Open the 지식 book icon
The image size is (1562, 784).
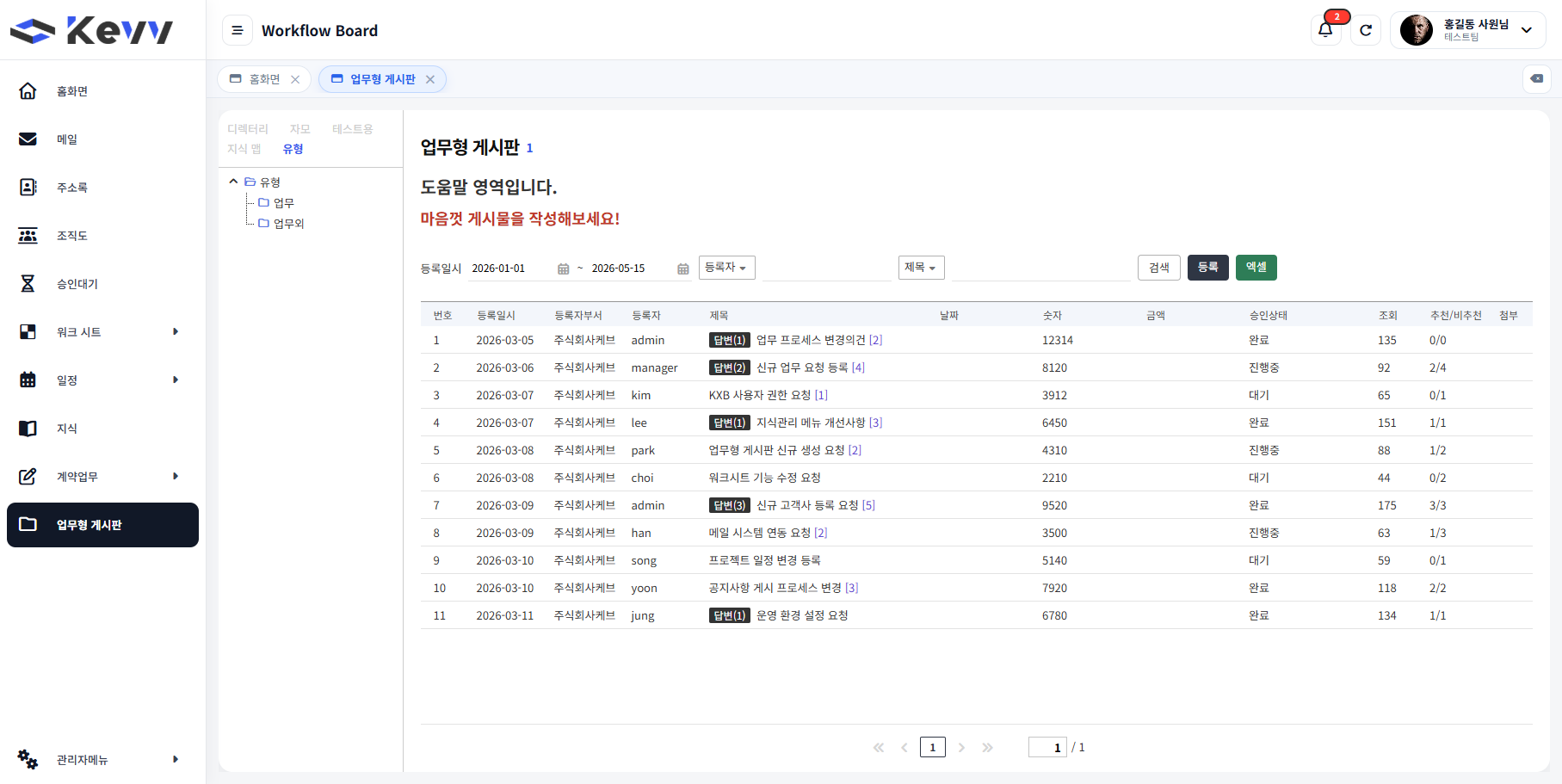coord(28,428)
